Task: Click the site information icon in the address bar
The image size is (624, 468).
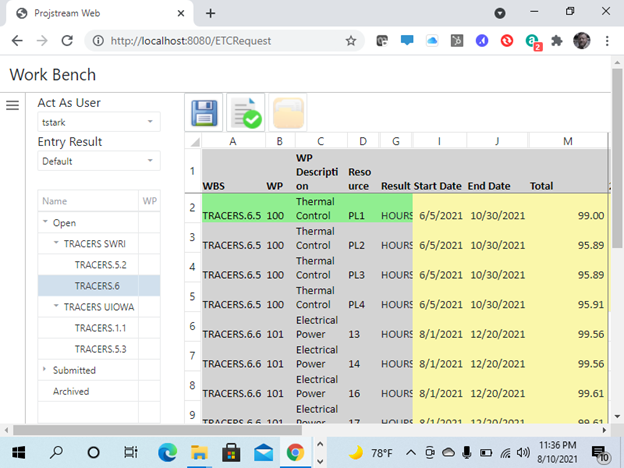Action: click(98, 41)
